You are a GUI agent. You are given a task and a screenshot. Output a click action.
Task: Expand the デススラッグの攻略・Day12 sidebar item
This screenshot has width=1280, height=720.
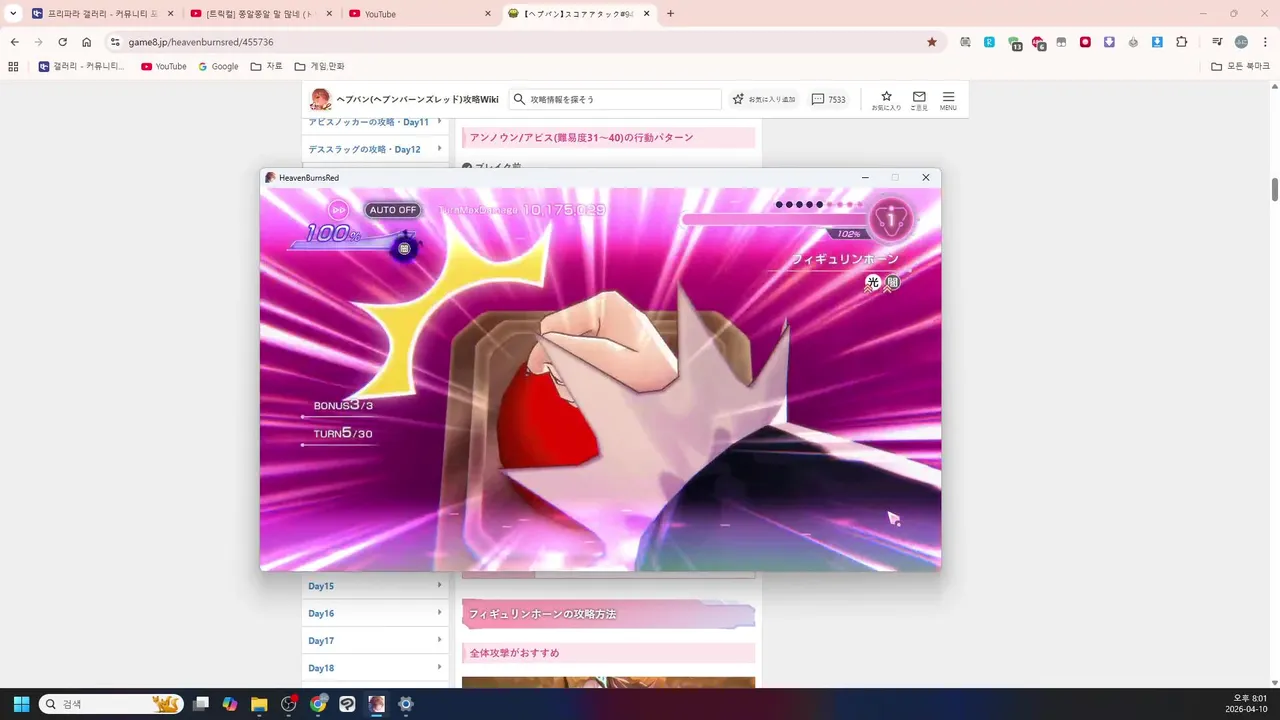375,149
